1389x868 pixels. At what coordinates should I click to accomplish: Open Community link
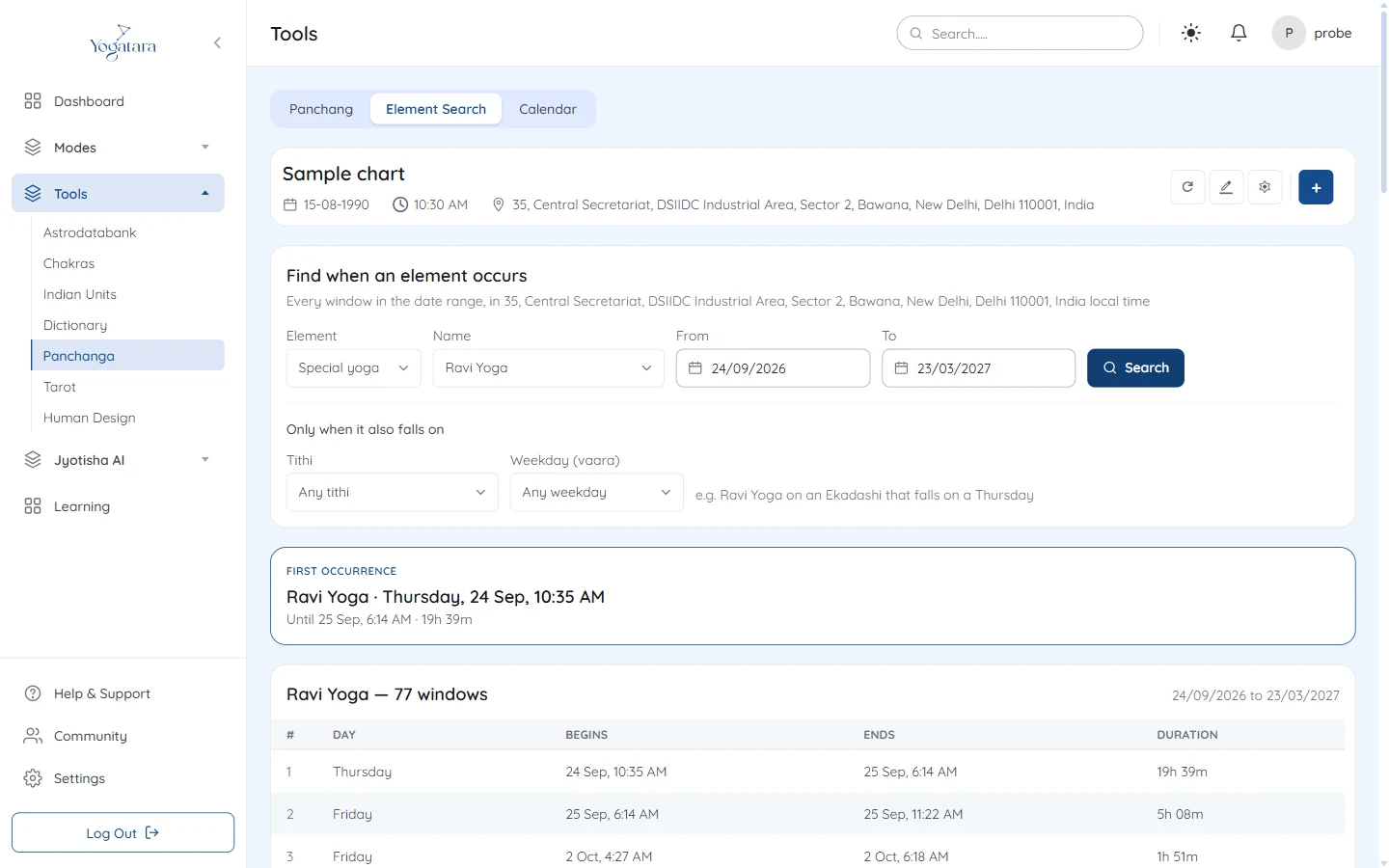[x=91, y=736]
